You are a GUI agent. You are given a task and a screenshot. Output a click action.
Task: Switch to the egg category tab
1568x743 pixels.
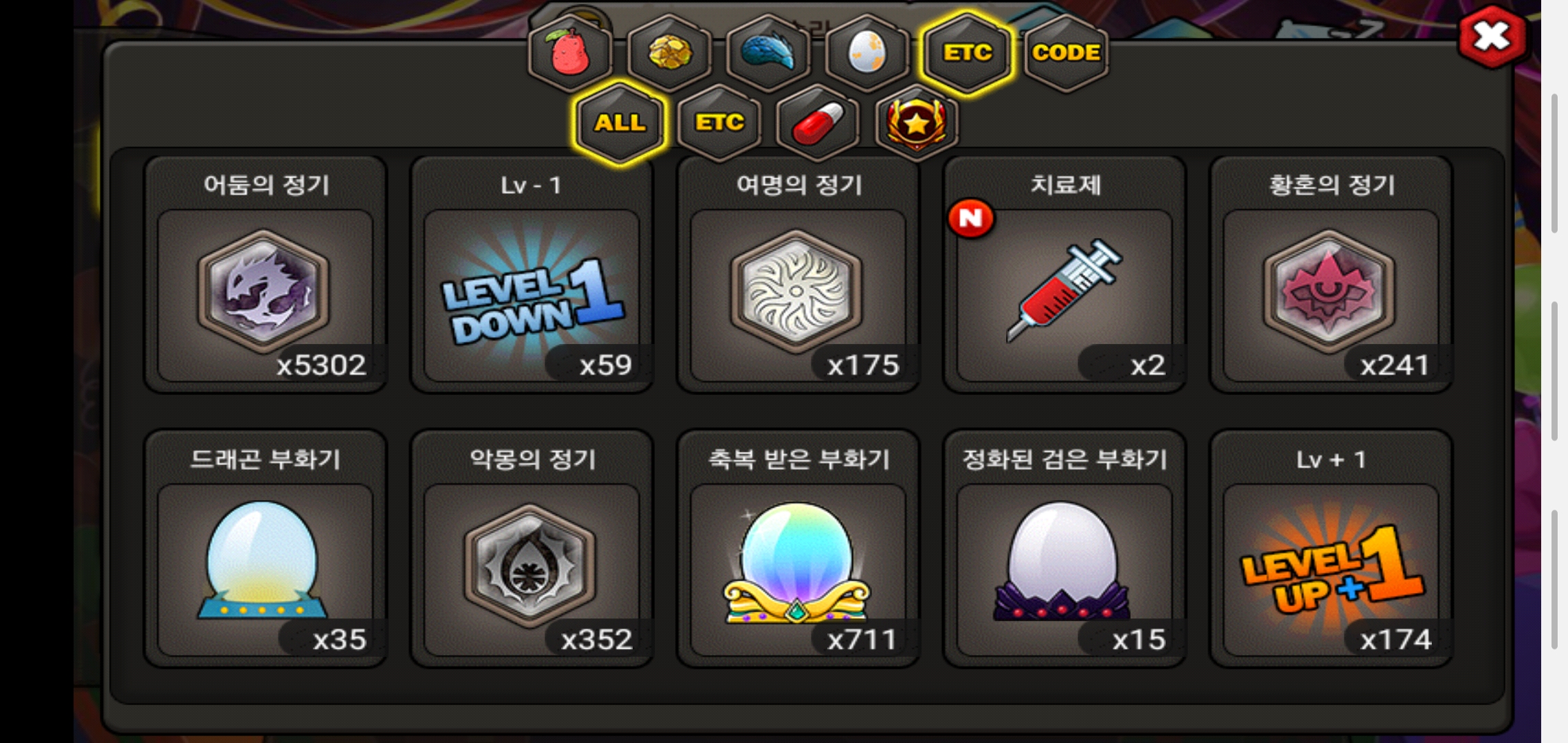[868, 52]
